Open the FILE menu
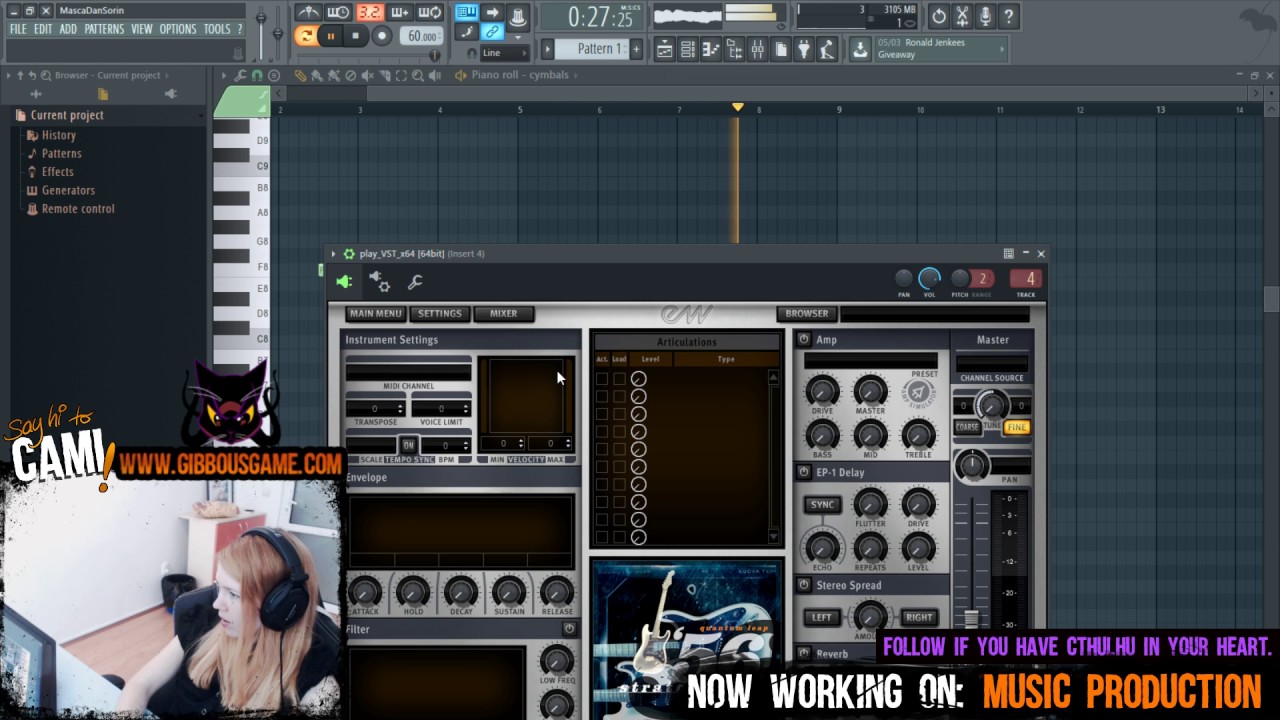1280x720 pixels. 18,29
